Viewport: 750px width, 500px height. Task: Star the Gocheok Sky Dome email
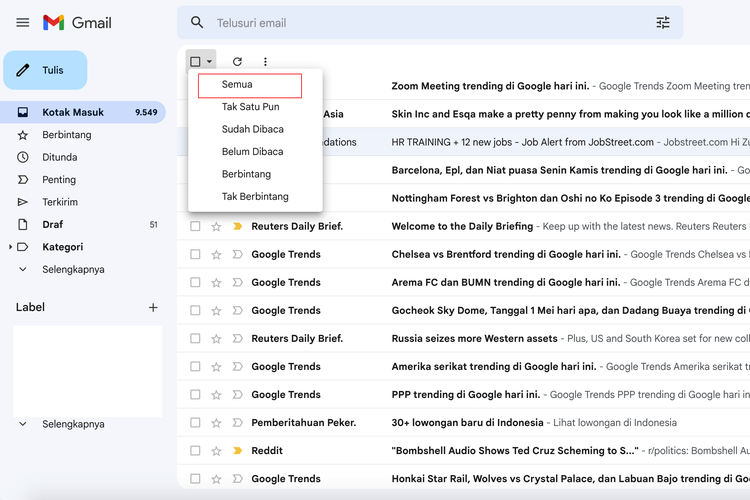click(216, 311)
